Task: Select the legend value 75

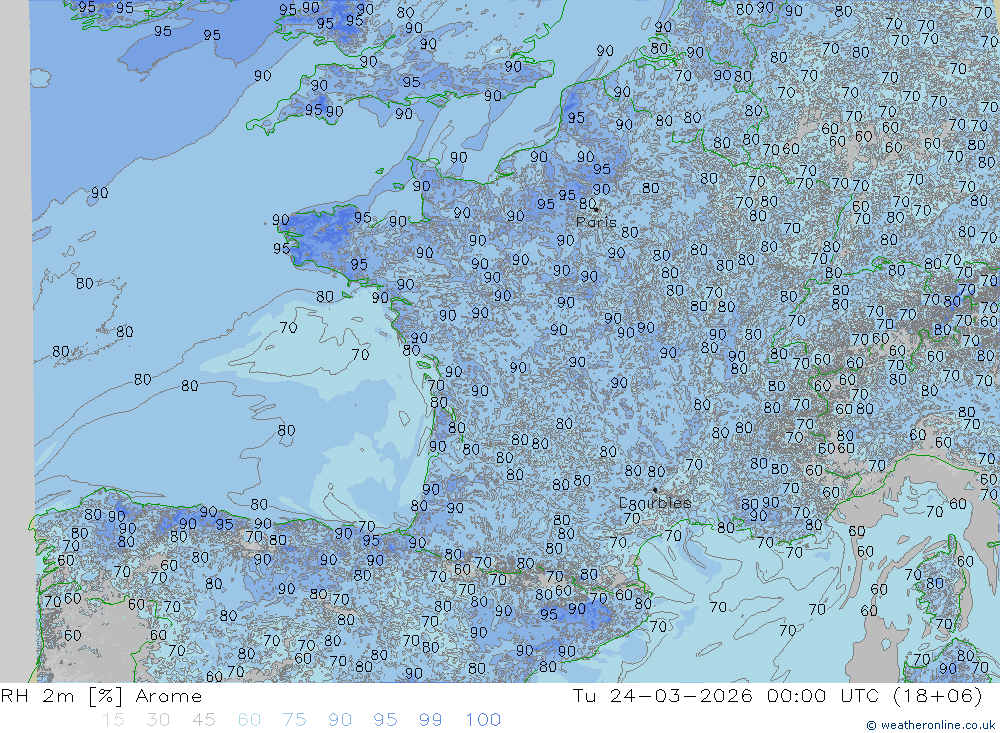Action: click(294, 720)
